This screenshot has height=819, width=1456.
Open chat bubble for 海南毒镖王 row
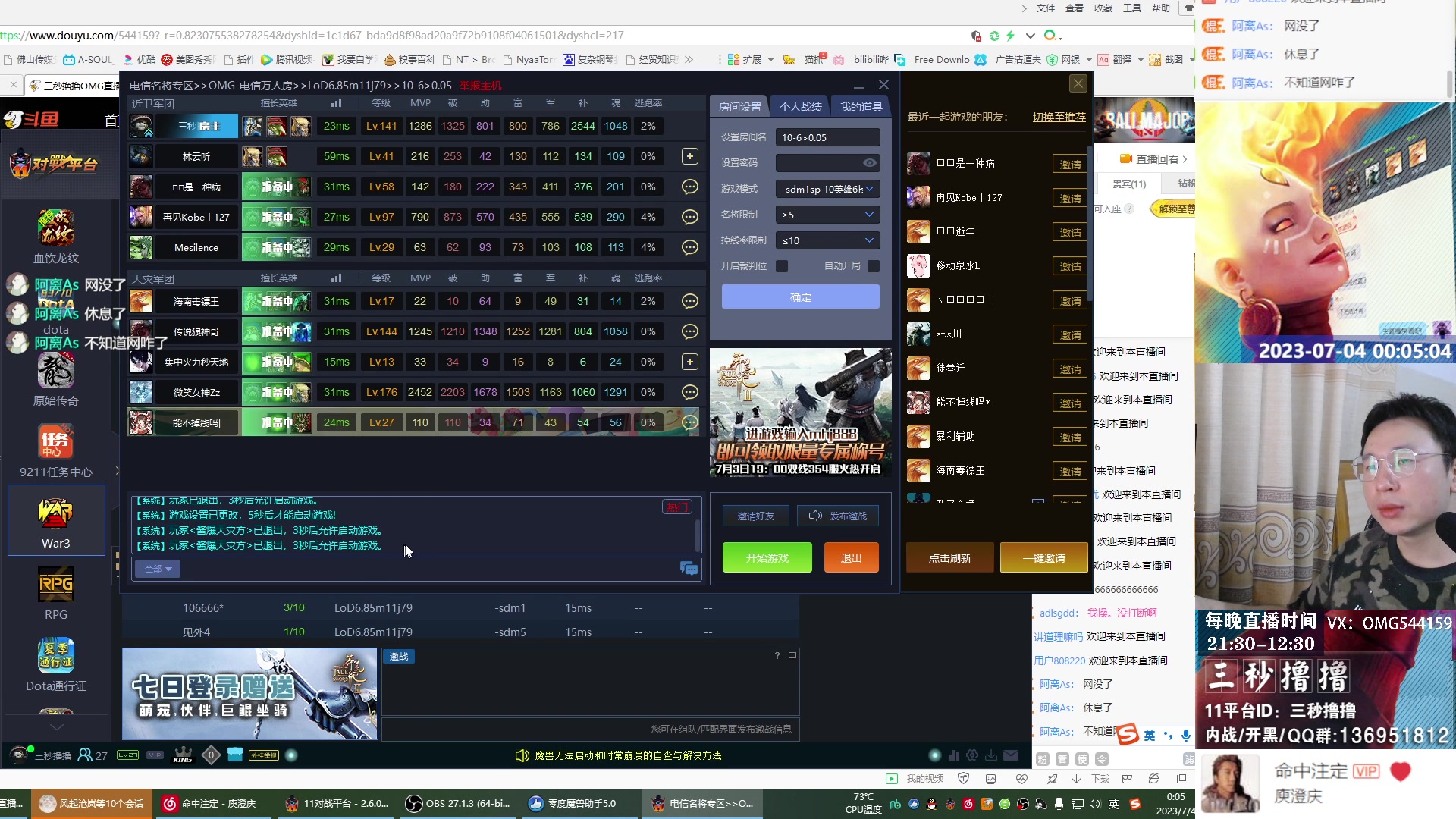pyautogui.click(x=689, y=301)
